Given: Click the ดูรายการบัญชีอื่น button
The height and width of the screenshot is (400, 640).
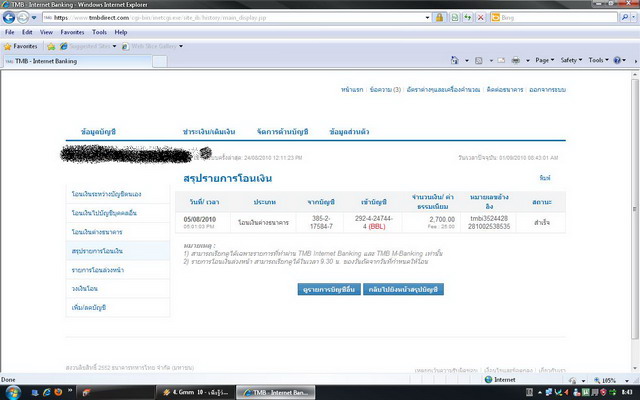Looking at the screenshot, I should coord(328,288).
